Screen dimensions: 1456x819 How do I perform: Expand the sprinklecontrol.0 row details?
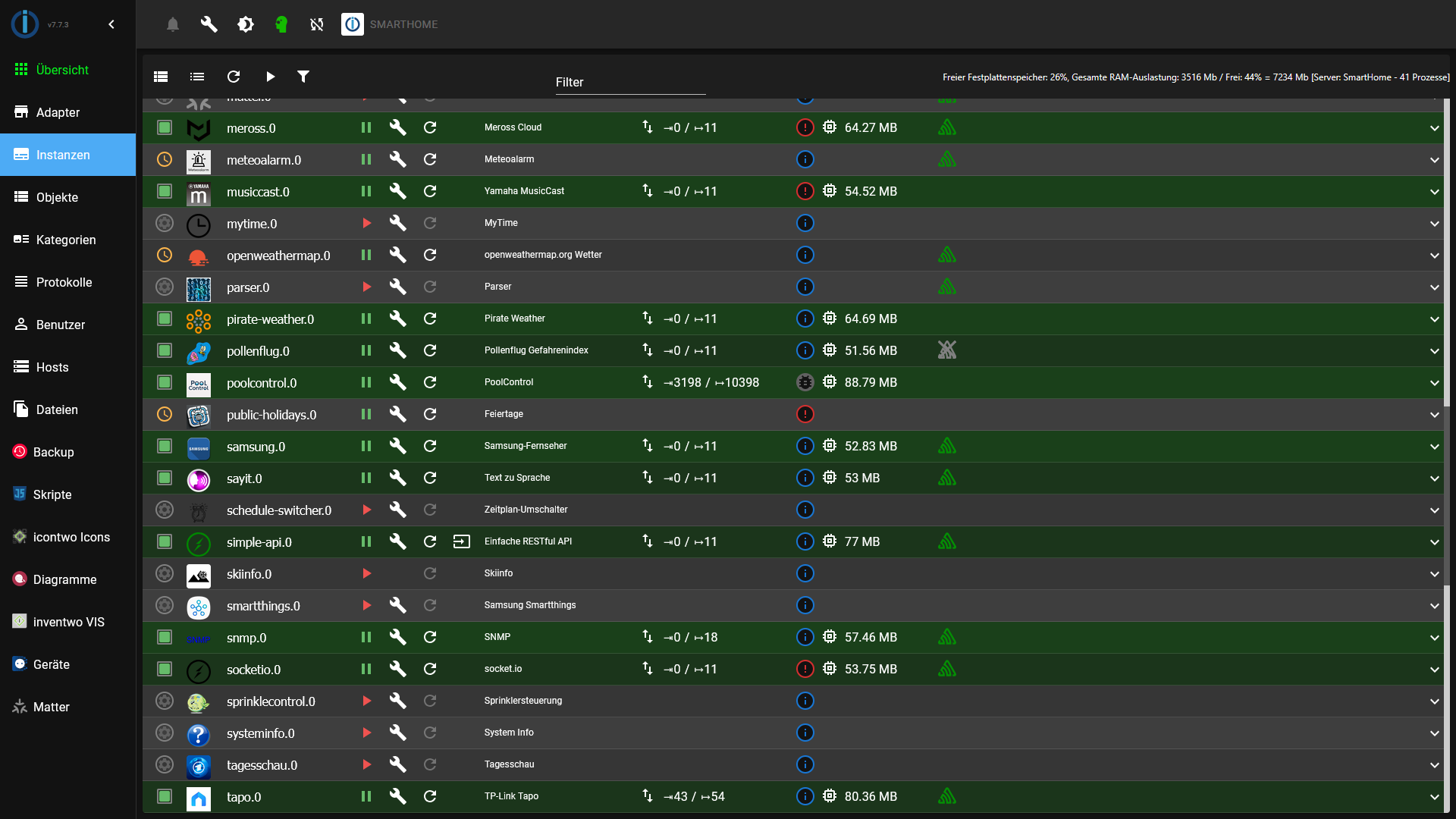[x=1434, y=701]
